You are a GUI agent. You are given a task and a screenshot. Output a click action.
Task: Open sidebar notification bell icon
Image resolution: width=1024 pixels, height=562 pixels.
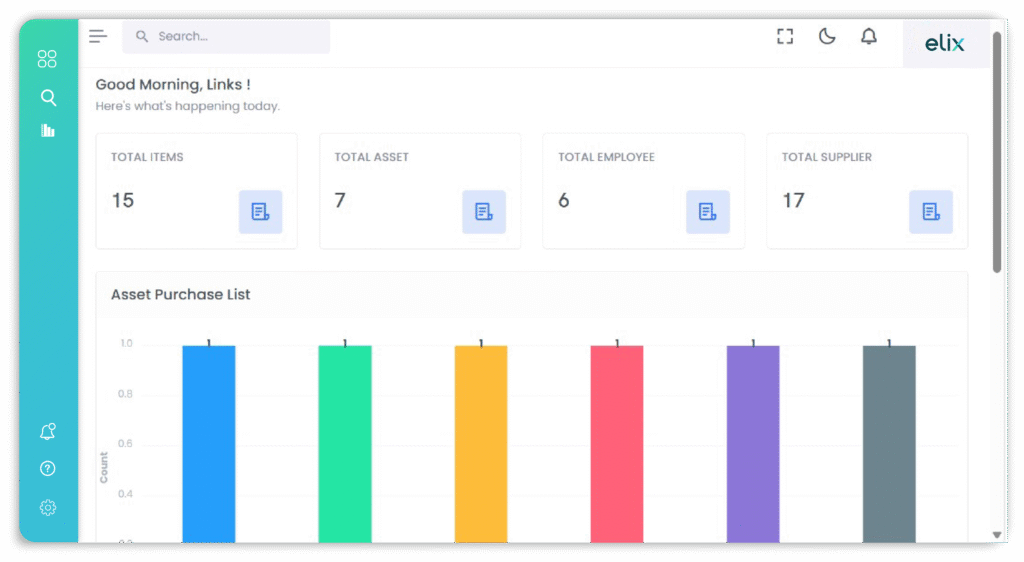[47, 431]
